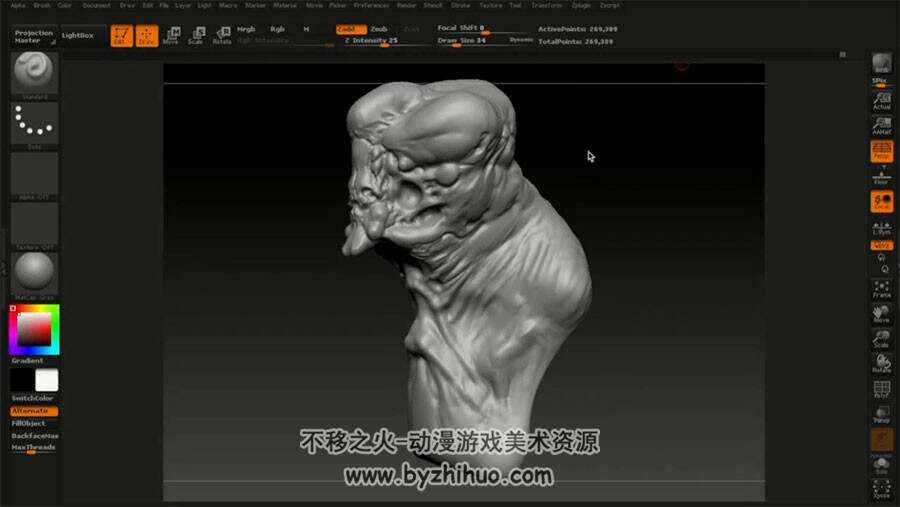Screen dimensions: 900x507
Task: Open the Transform menu
Action: point(546,5)
